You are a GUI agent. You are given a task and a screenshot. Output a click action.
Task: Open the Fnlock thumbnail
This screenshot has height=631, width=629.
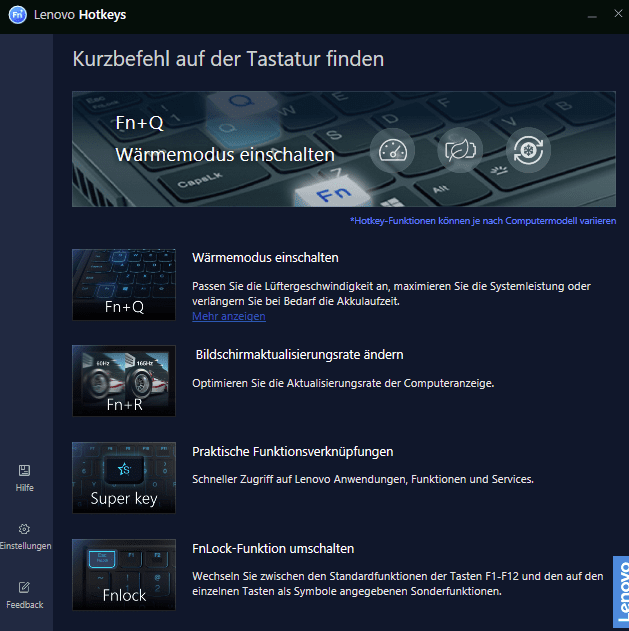click(x=124, y=575)
